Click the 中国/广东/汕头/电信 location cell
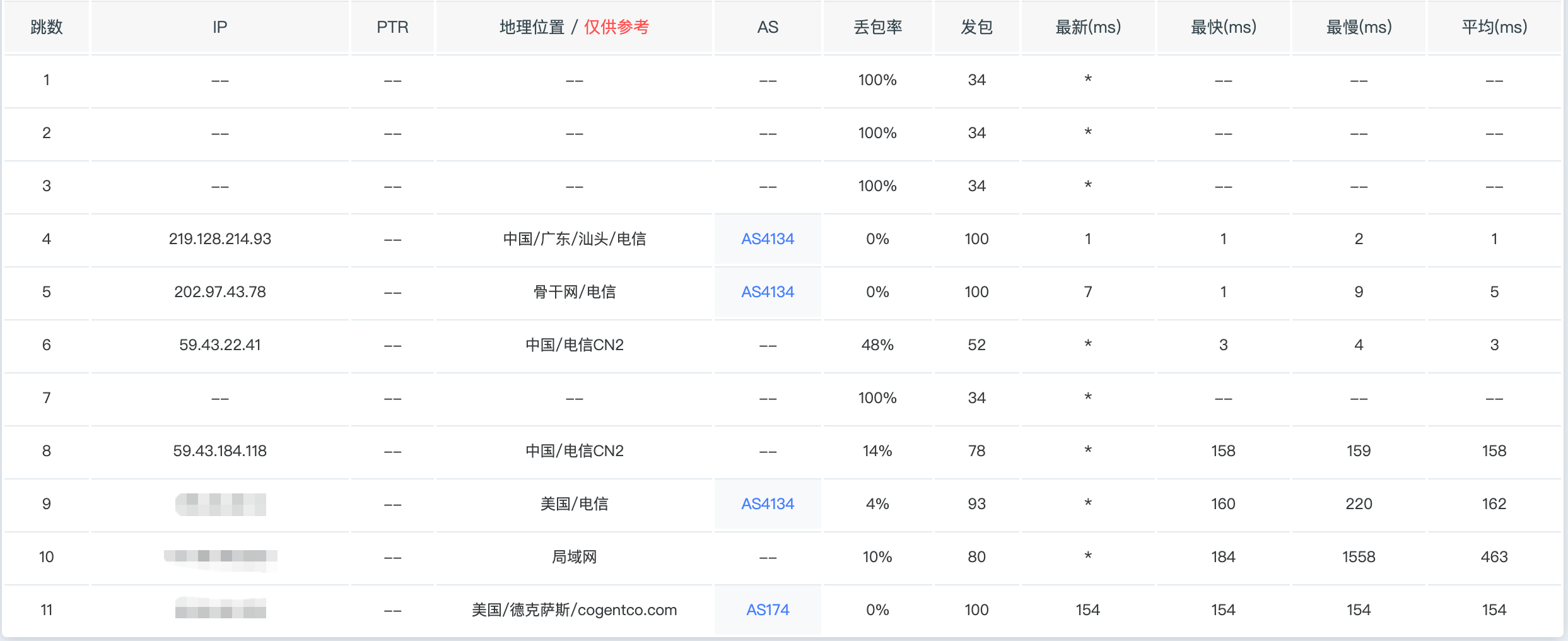 [x=574, y=239]
